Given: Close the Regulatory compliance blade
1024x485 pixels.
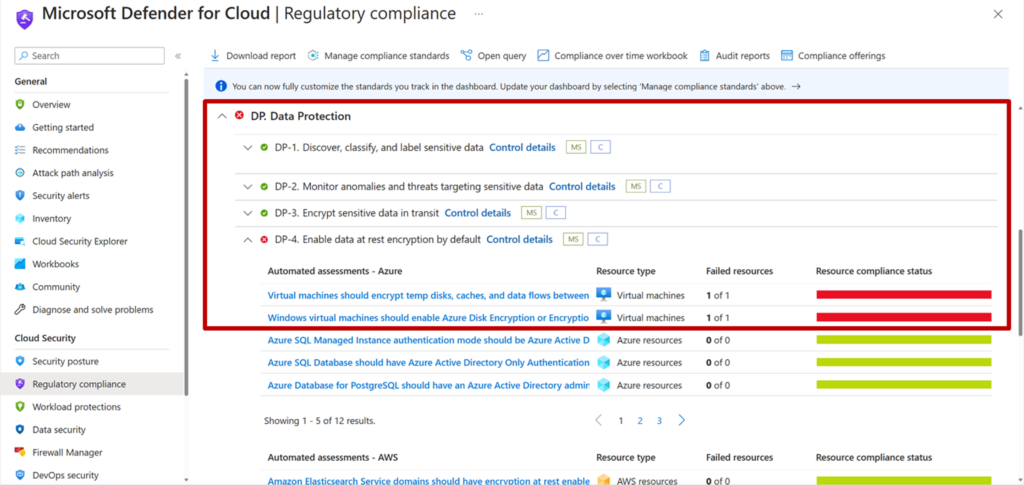Looking at the screenshot, I should 998,14.
